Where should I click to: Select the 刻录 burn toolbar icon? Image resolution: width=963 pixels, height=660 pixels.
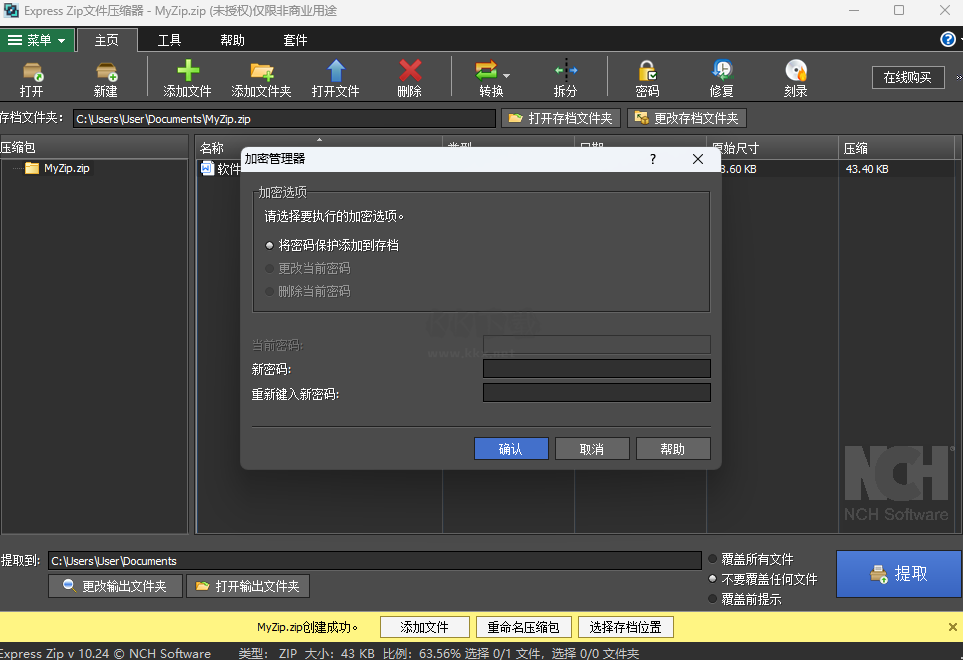coord(796,77)
